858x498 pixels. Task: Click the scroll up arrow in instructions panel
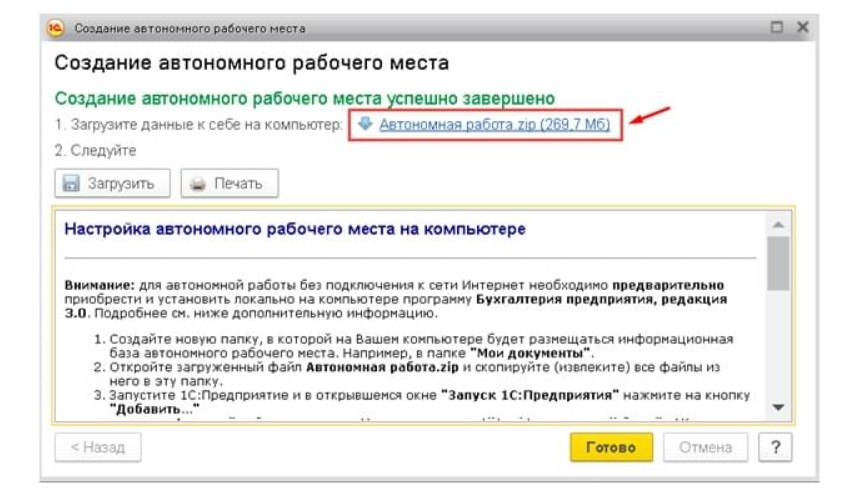coord(778,224)
